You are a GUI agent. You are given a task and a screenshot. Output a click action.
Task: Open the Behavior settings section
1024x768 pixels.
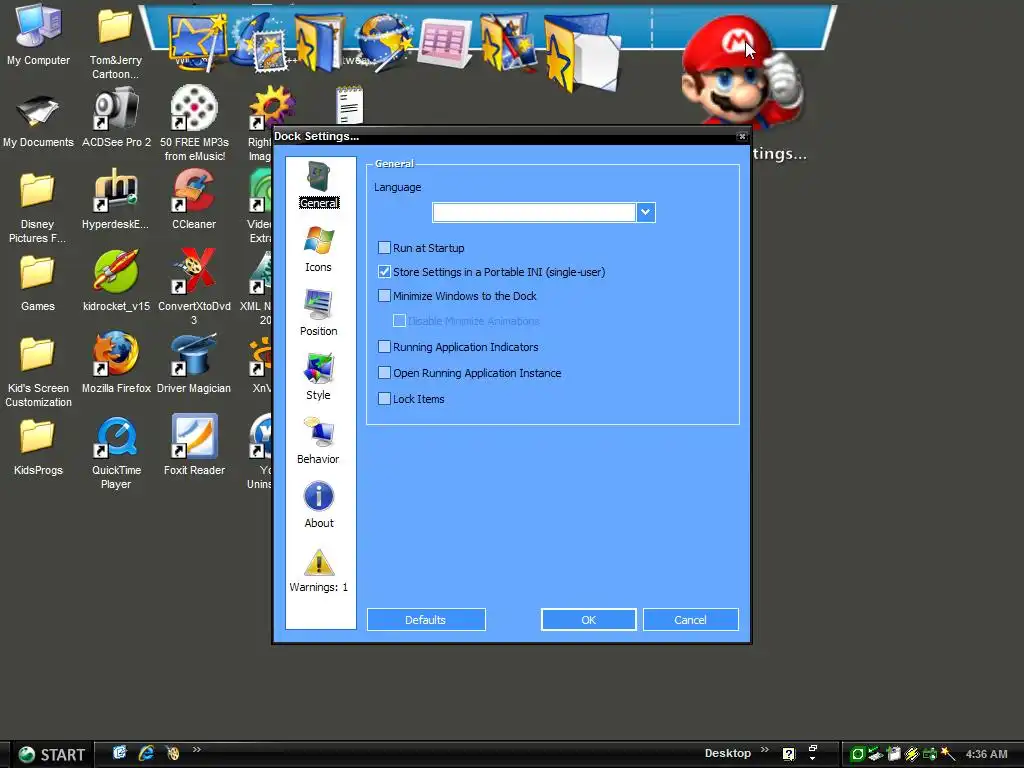click(x=319, y=440)
